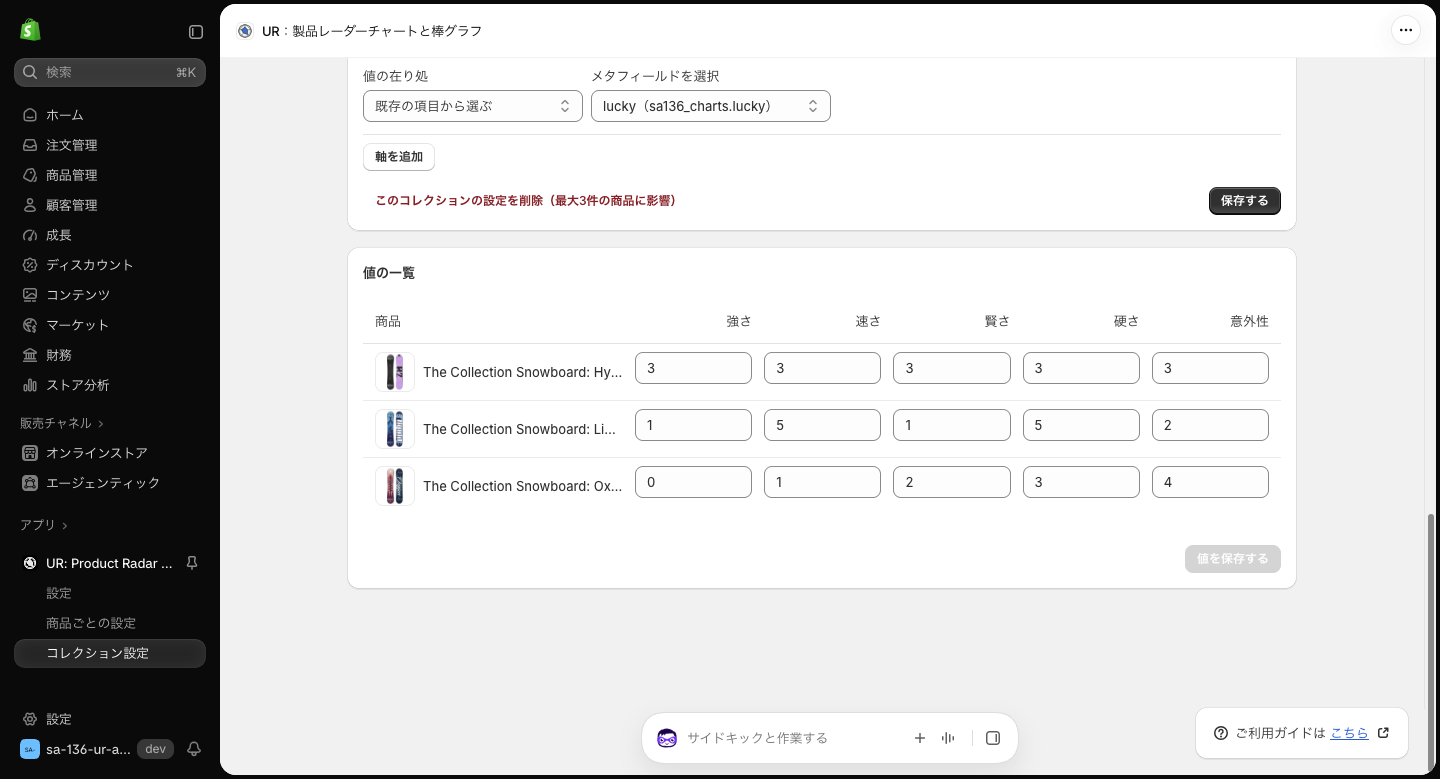
Task: Click 強さ field for Hydrogen snowboard
Action: (x=693, y=368)
